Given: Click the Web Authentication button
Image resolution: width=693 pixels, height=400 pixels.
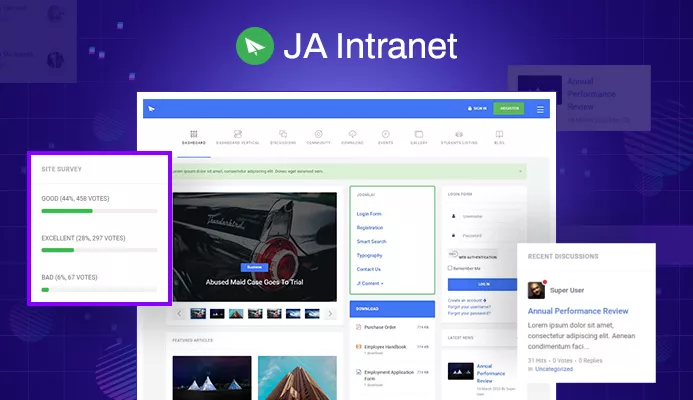Looking at the screenshot, I should pyautogui.click(x=472, y=255).
